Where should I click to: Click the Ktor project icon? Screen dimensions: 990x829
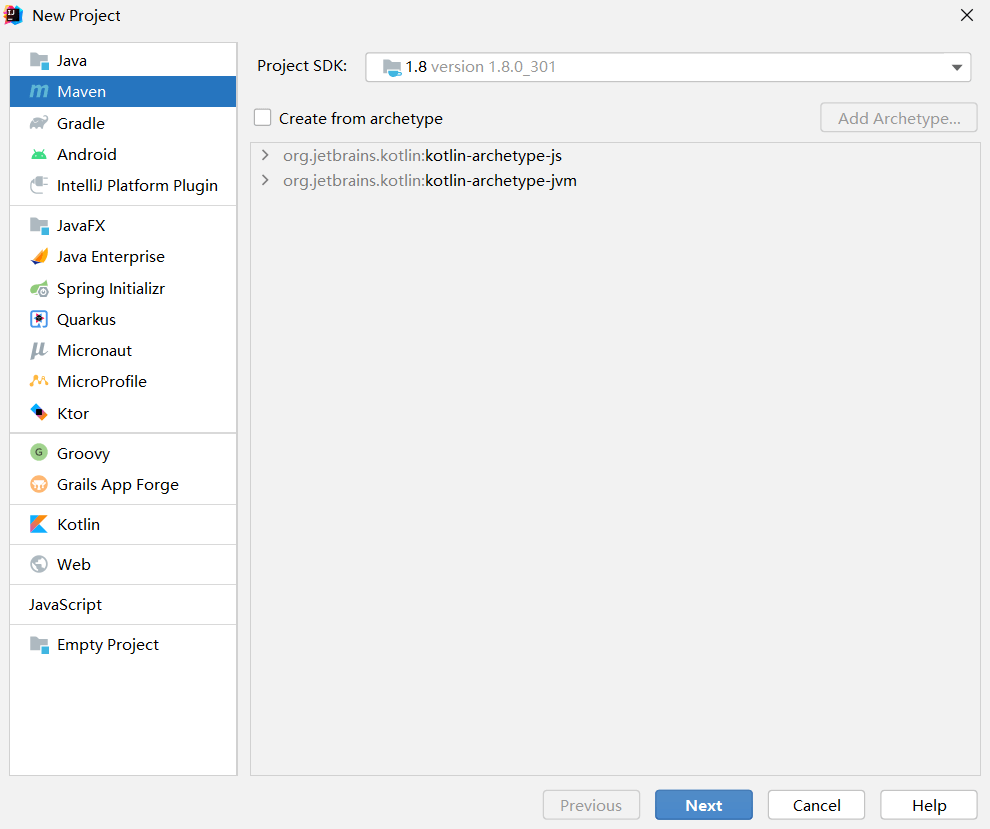click(x=38, y=412)
